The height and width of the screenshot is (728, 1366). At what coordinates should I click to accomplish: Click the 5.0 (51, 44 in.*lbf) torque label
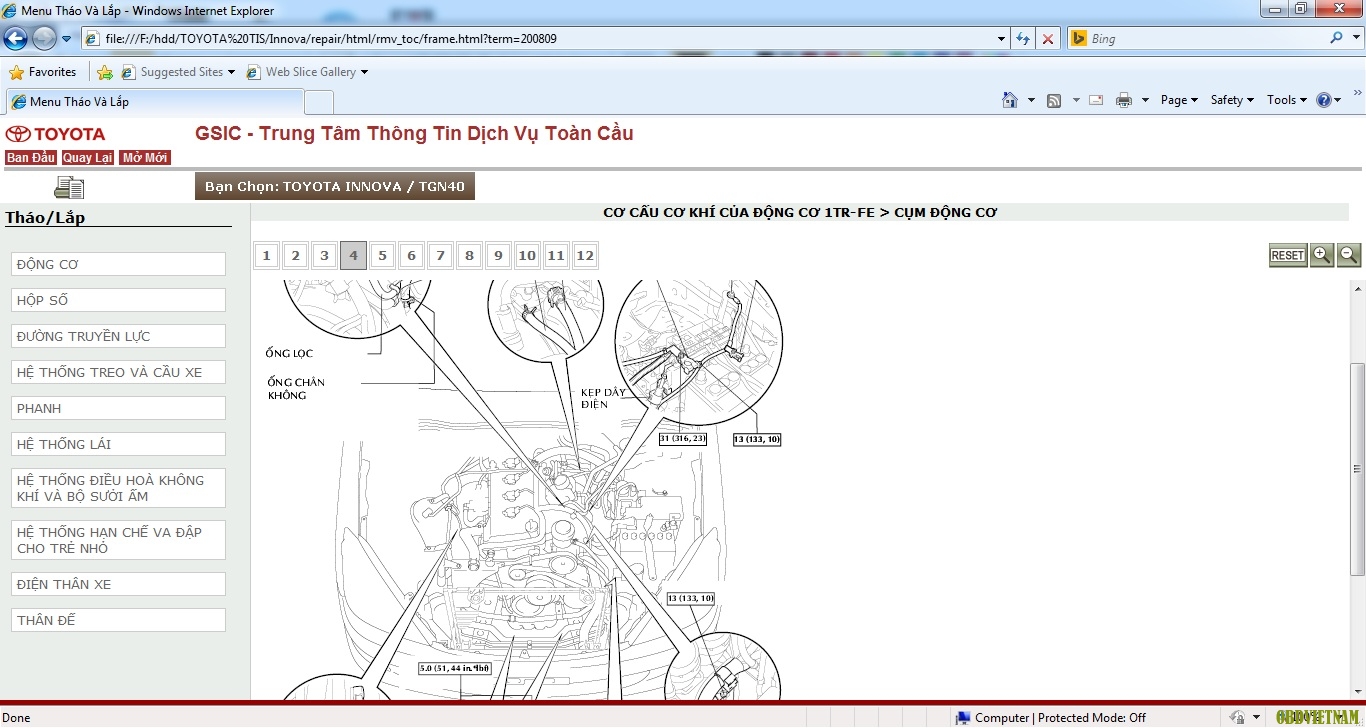455,668
